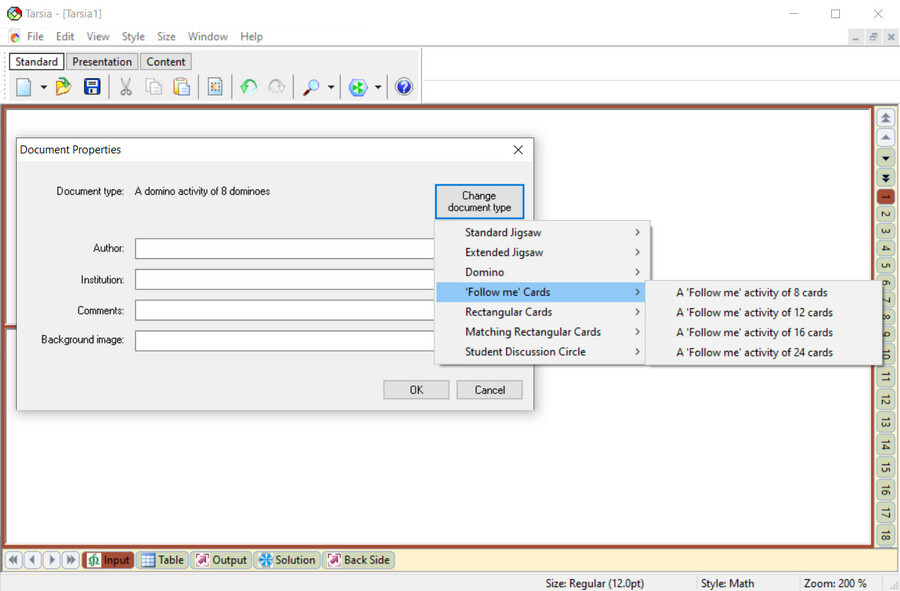The image size is (900, 591).
Task: Select item 18 in the side number strip
Action: [x=886, y=535]
